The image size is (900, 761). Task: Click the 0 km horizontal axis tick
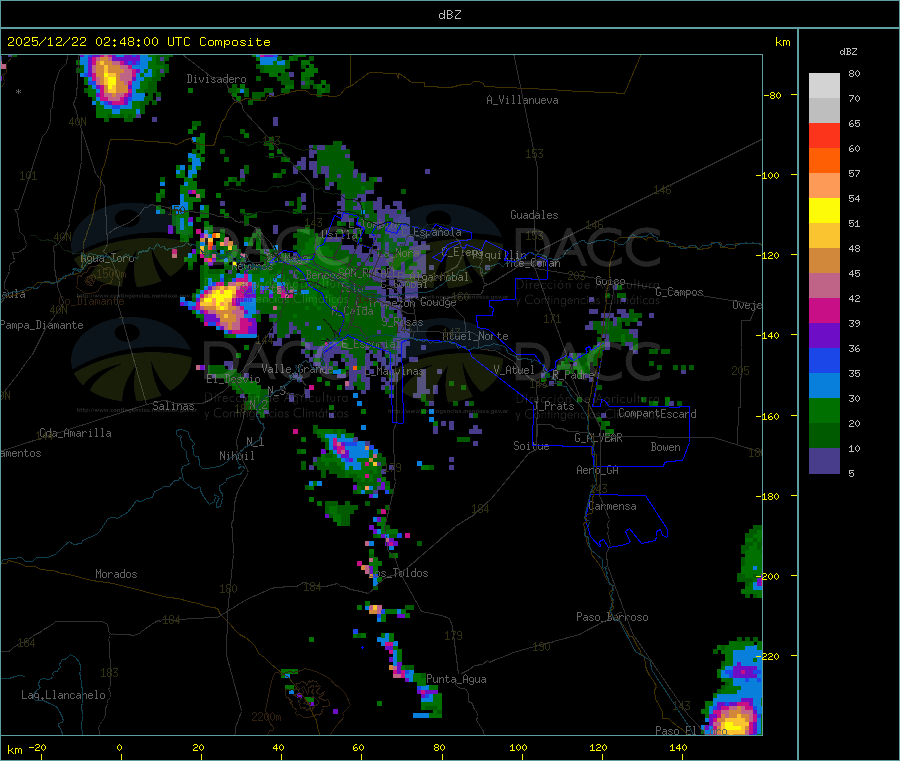tap(119, 747)
